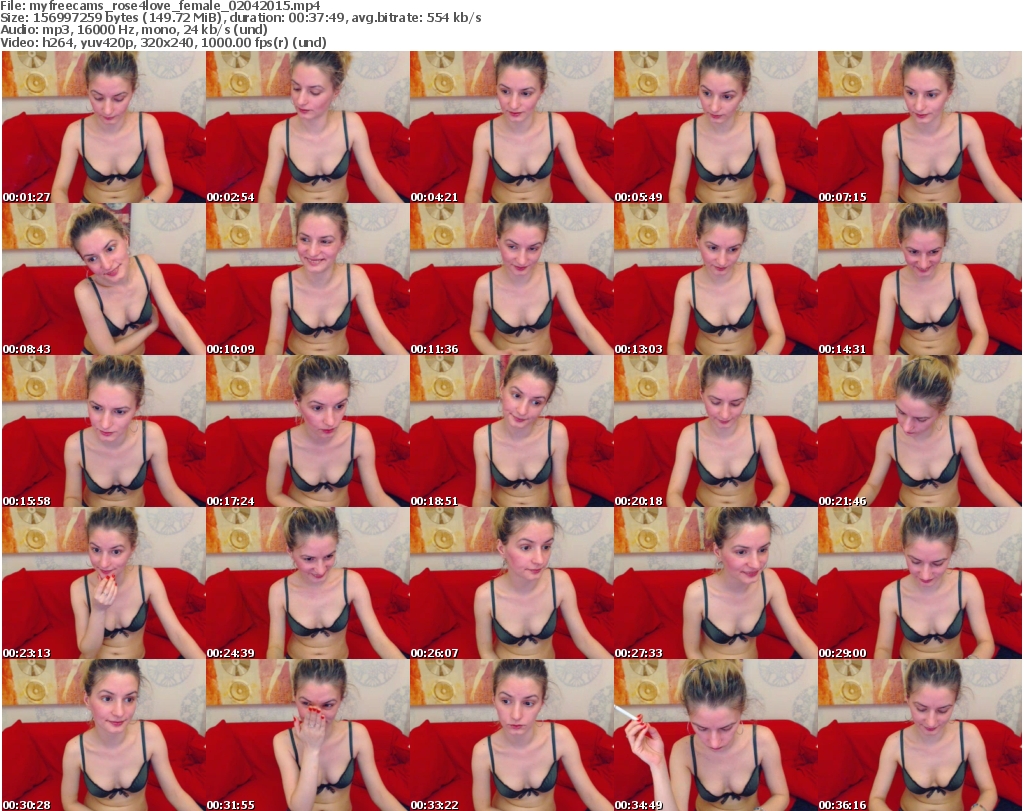
Task: Click the Size and duration info line
Action: pyautogui.click(x=241, y=18)
